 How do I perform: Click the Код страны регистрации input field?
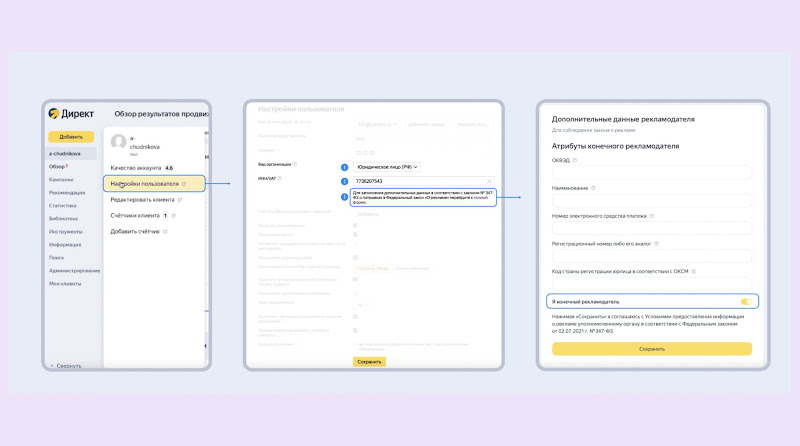point(652,283)
